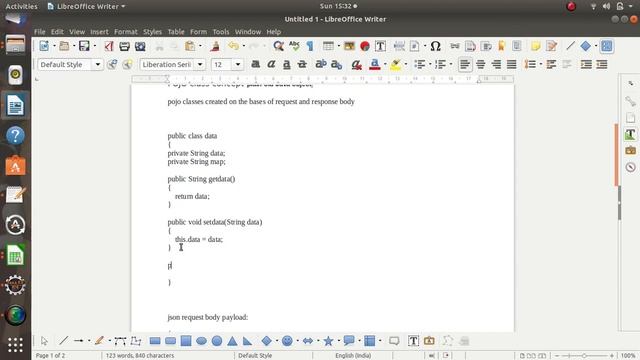
Task: Toggle Underline formatting
Action: [x=287, y=64]
